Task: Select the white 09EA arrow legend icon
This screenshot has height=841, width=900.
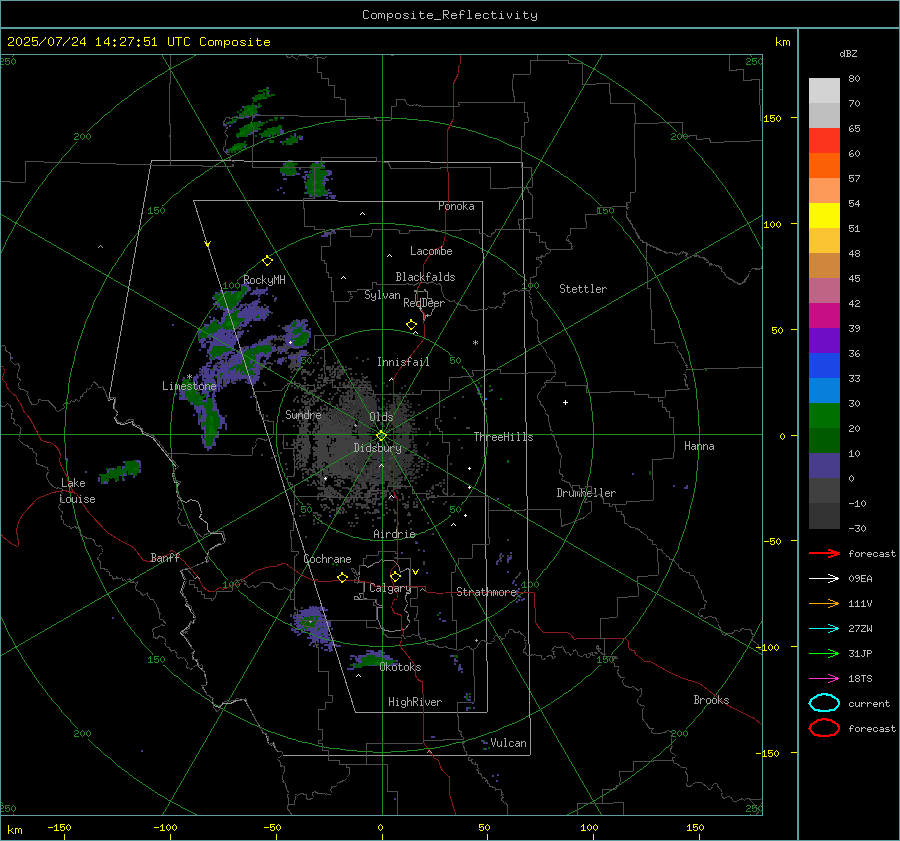Action: pyautogui.click(x=824, y=579)
